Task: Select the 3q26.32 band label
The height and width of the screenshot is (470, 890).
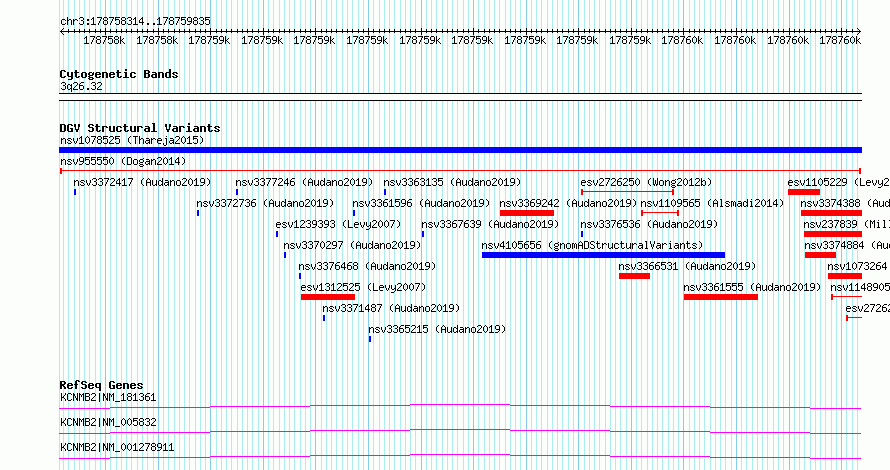Action: click(81, 86)
